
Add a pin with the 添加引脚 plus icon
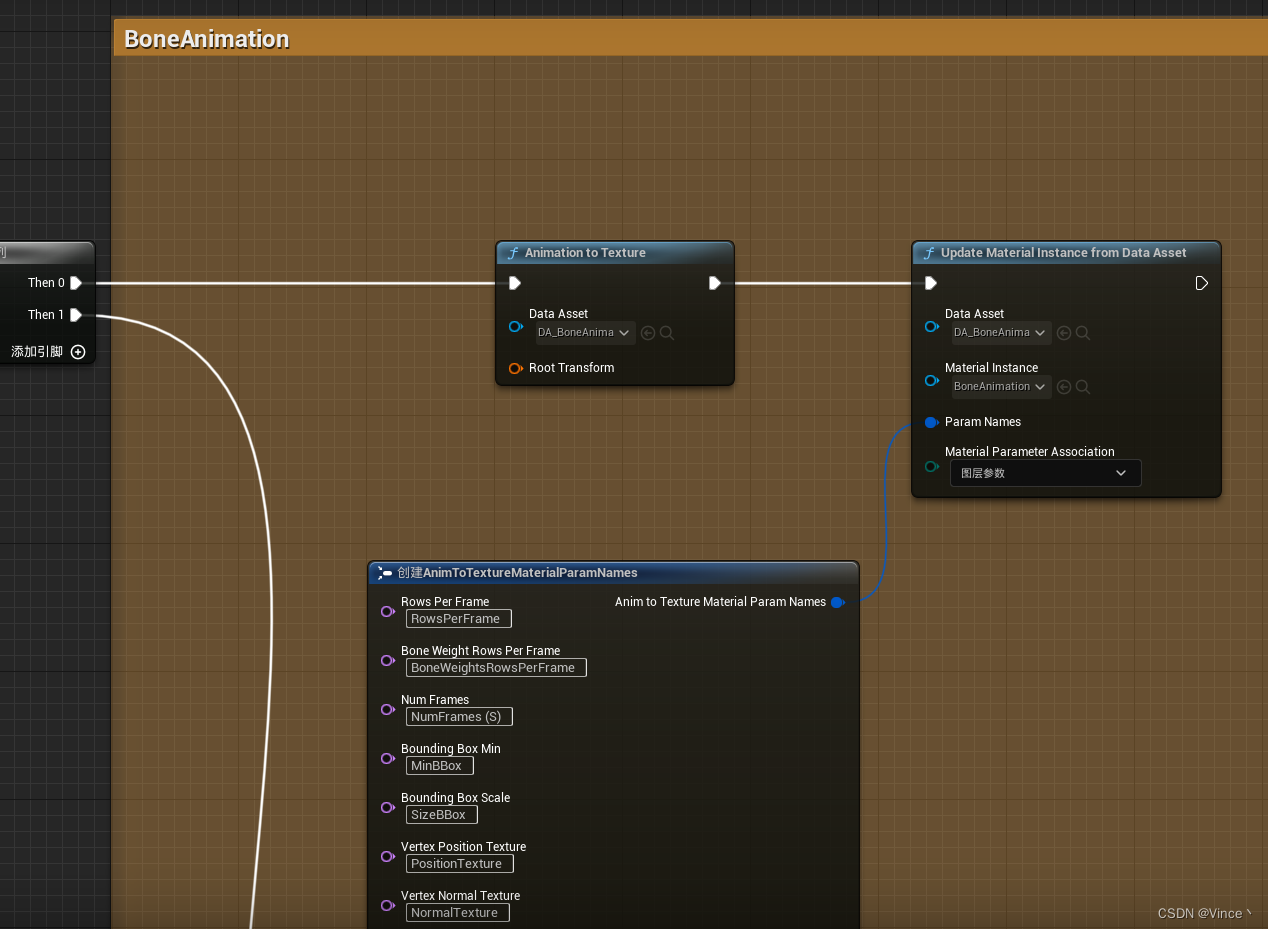coord(78,352)
